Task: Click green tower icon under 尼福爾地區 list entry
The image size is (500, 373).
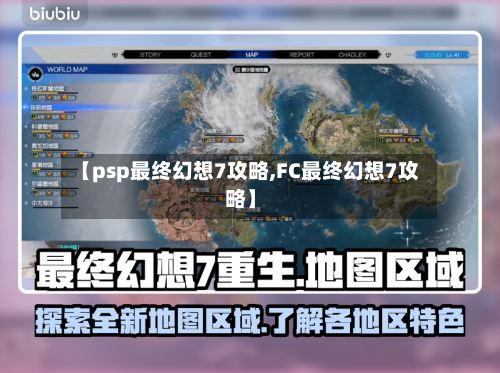Action: [x=35, y=193]
